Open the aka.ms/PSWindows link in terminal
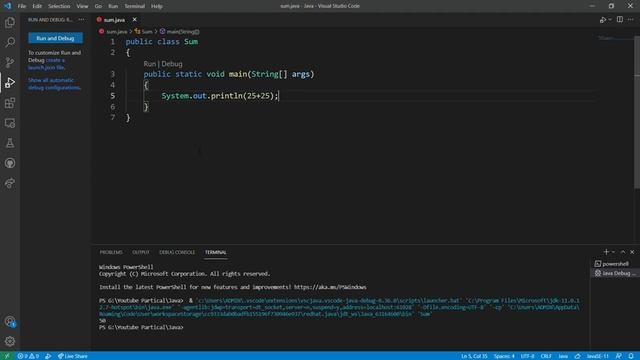The image size is (640, 360). point(330,287)
